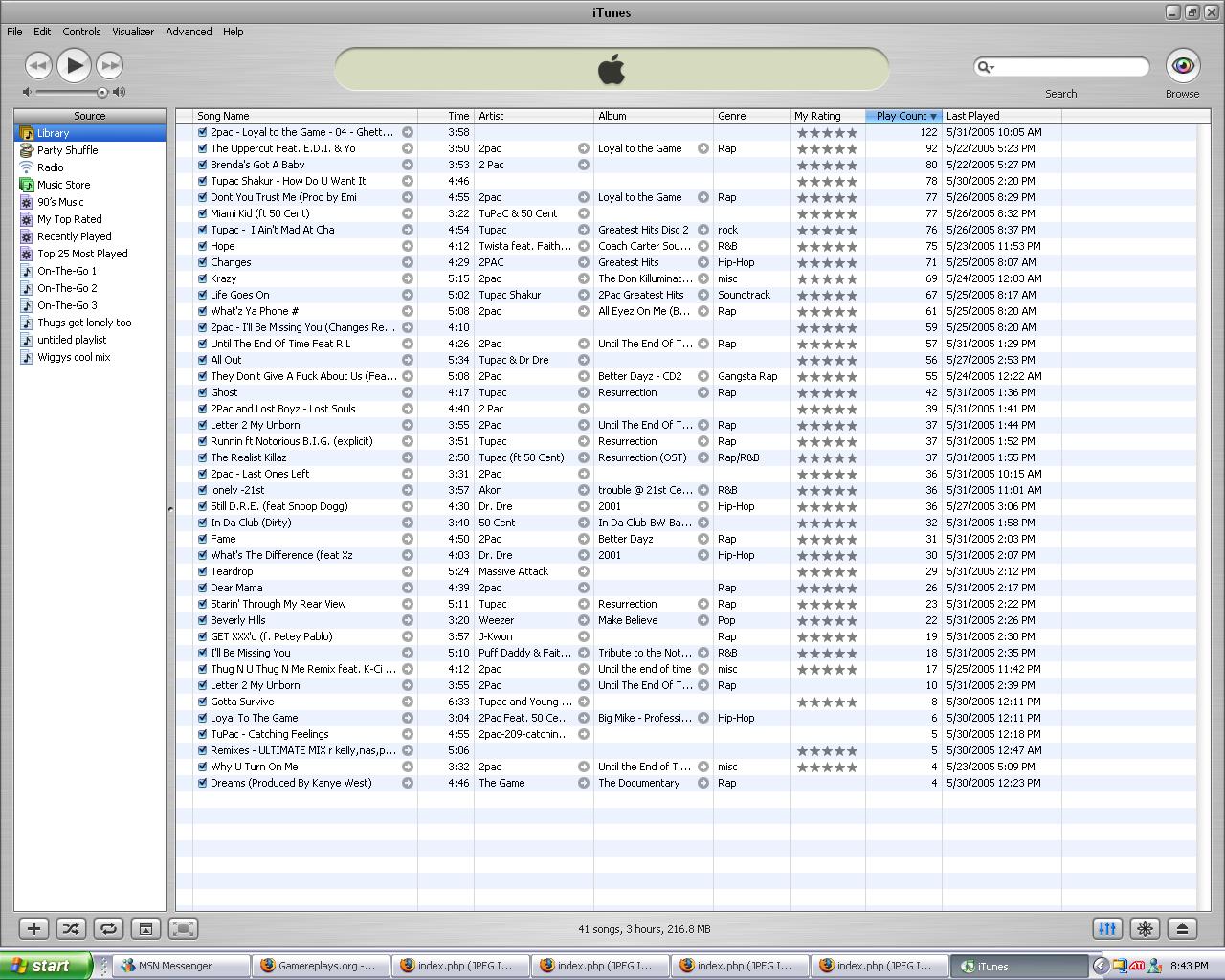This screenshot has width=1225, height=980.
Task: Click the source pane collapse handle
Action: pos(170,508)
